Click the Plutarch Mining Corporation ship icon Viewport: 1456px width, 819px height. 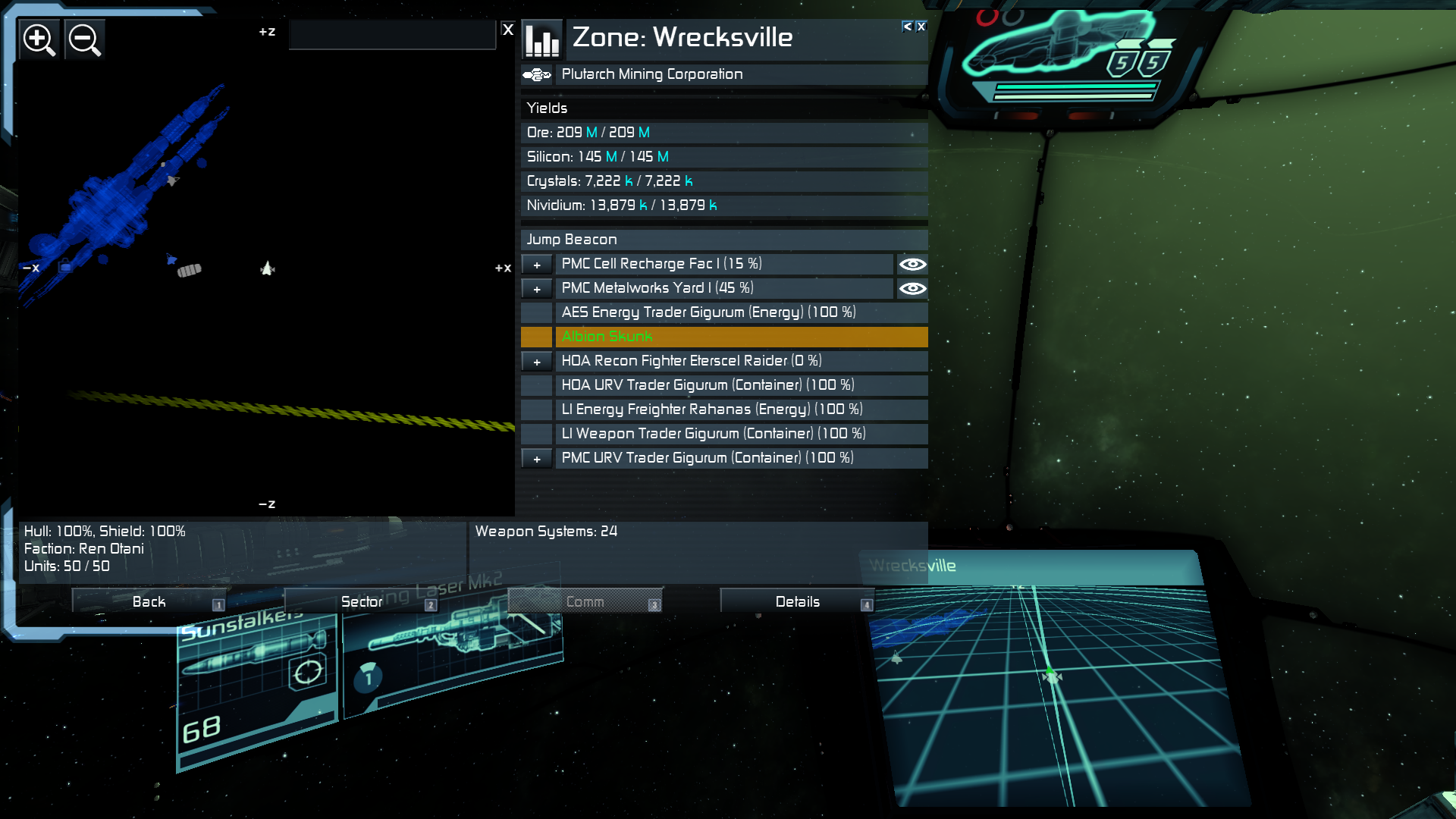click(x=537, y=74)
